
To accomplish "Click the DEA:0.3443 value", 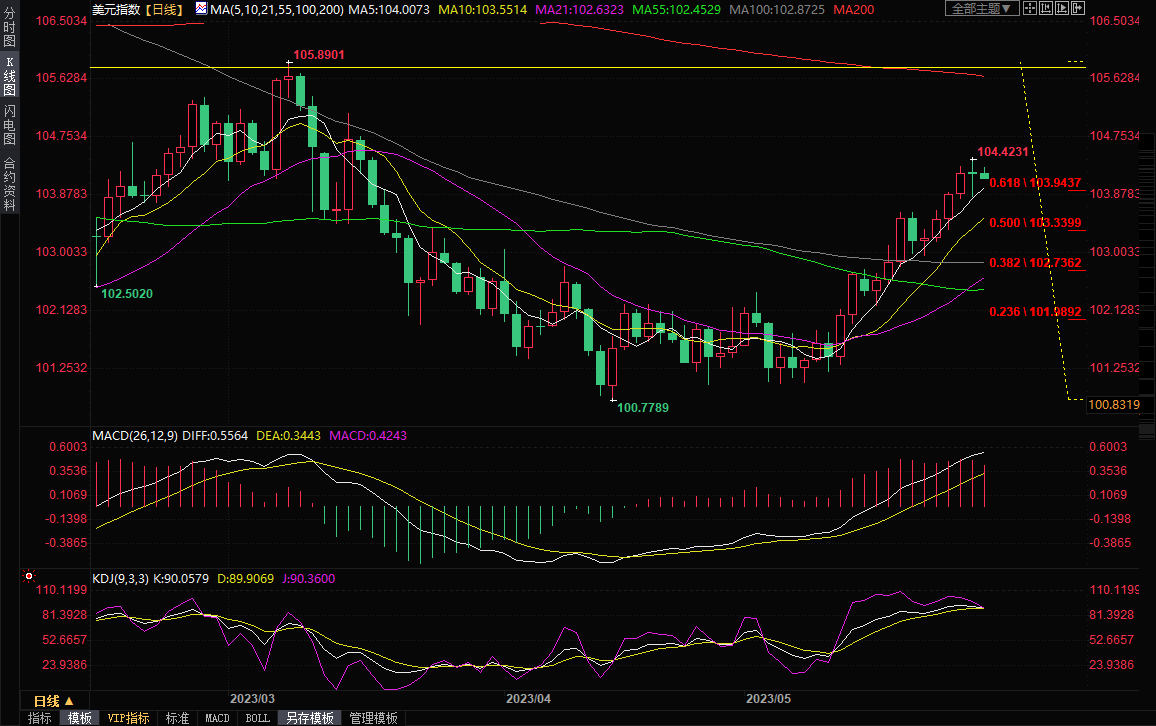I will (x=288, y=436).
